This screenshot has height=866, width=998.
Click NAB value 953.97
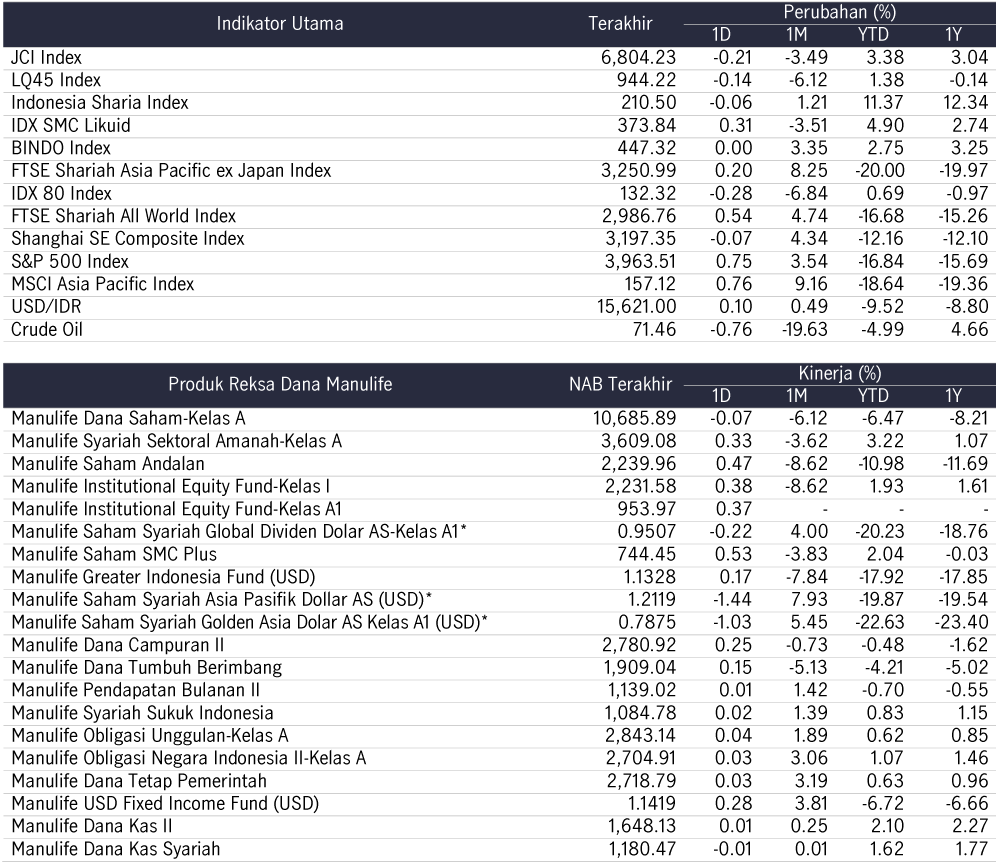[647, 509]
